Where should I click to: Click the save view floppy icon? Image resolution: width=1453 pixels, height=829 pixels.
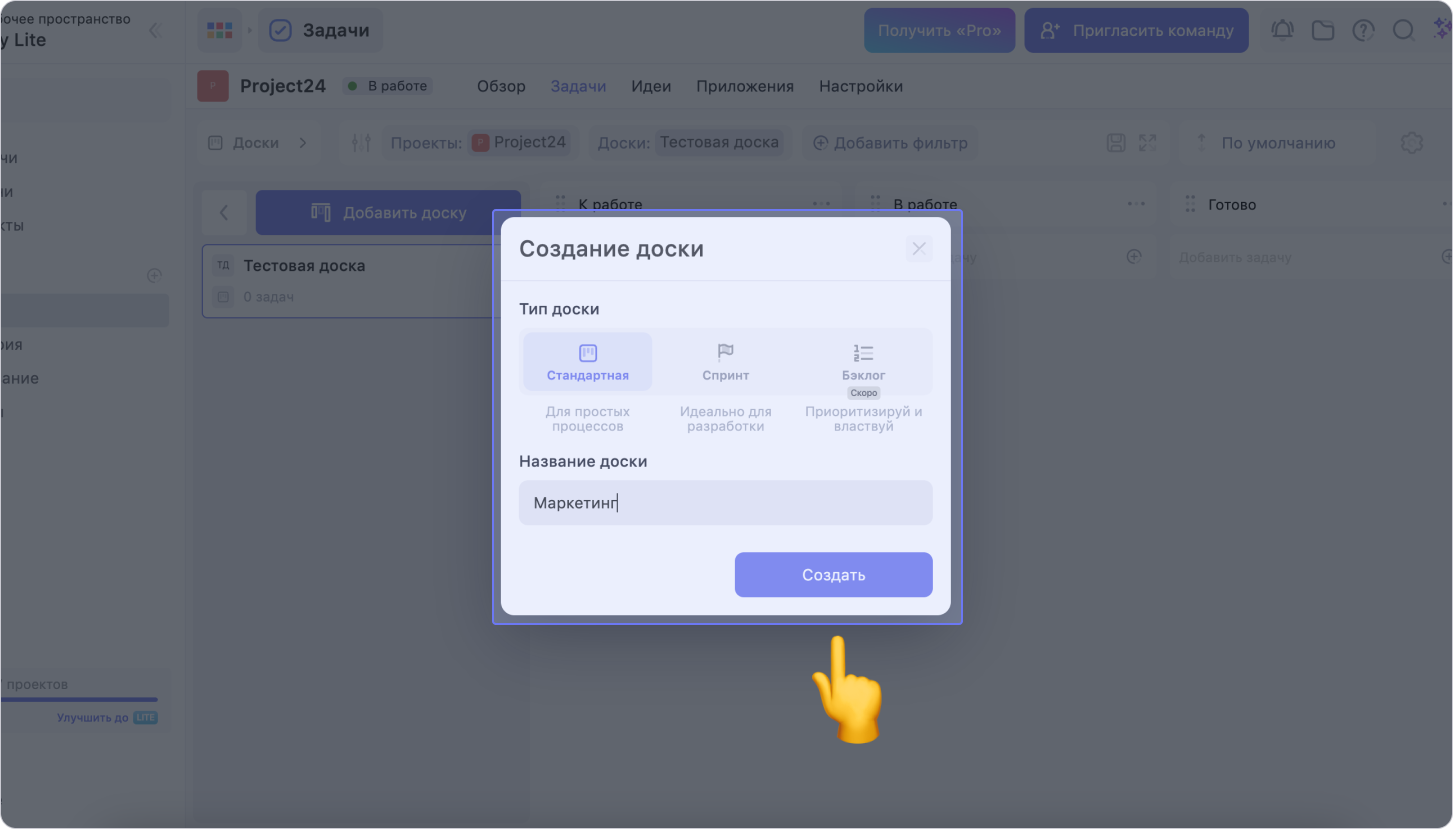tap(1117, 143)
